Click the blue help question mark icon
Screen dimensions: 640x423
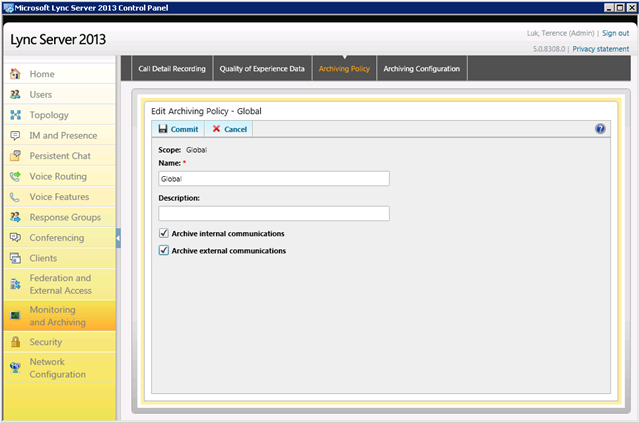(x=600, y=129)
